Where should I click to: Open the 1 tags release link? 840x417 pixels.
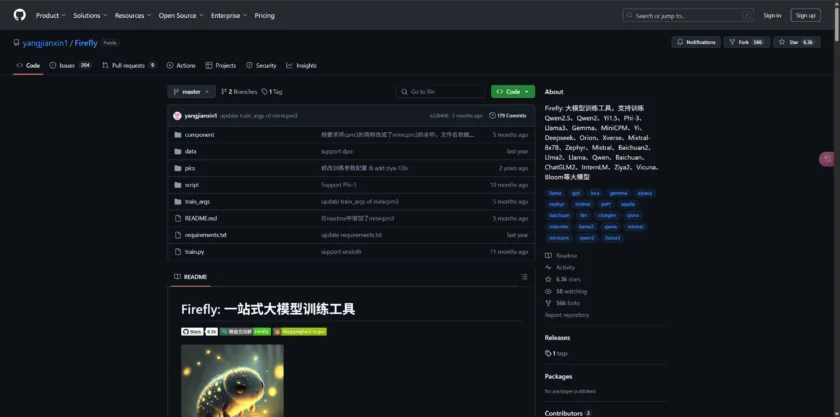coord(556,353)
